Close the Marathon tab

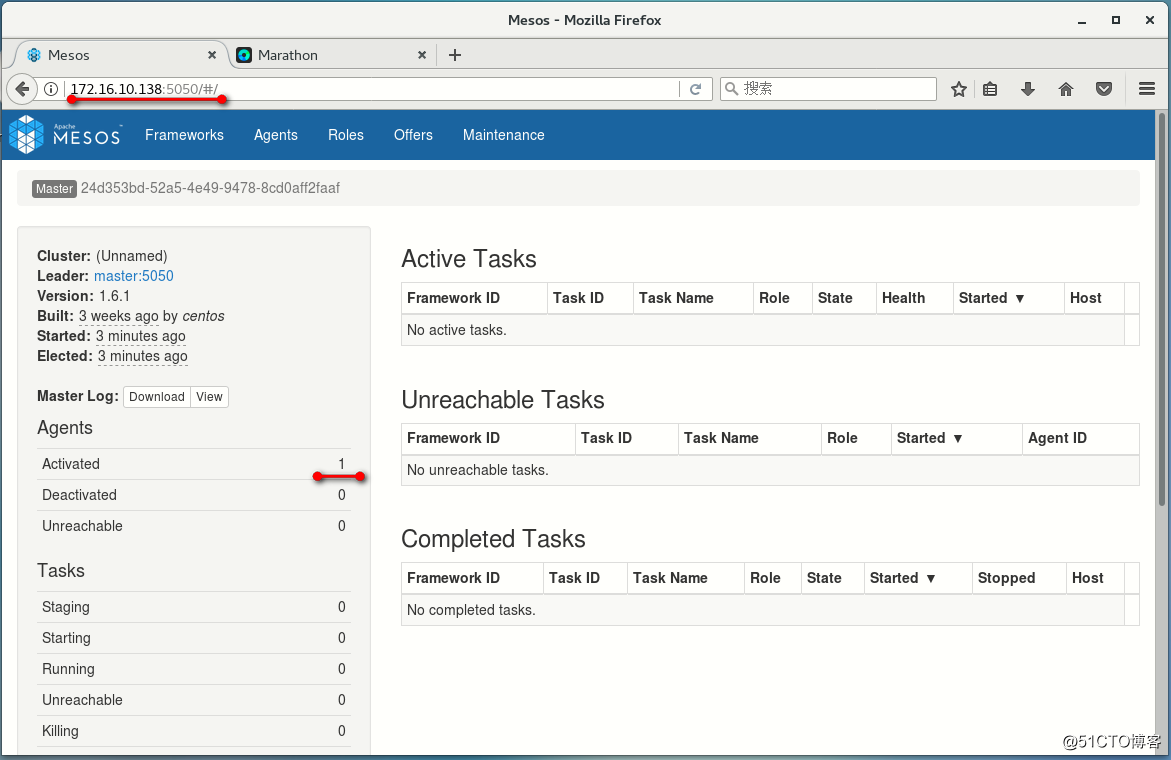(x=422, y=55)
